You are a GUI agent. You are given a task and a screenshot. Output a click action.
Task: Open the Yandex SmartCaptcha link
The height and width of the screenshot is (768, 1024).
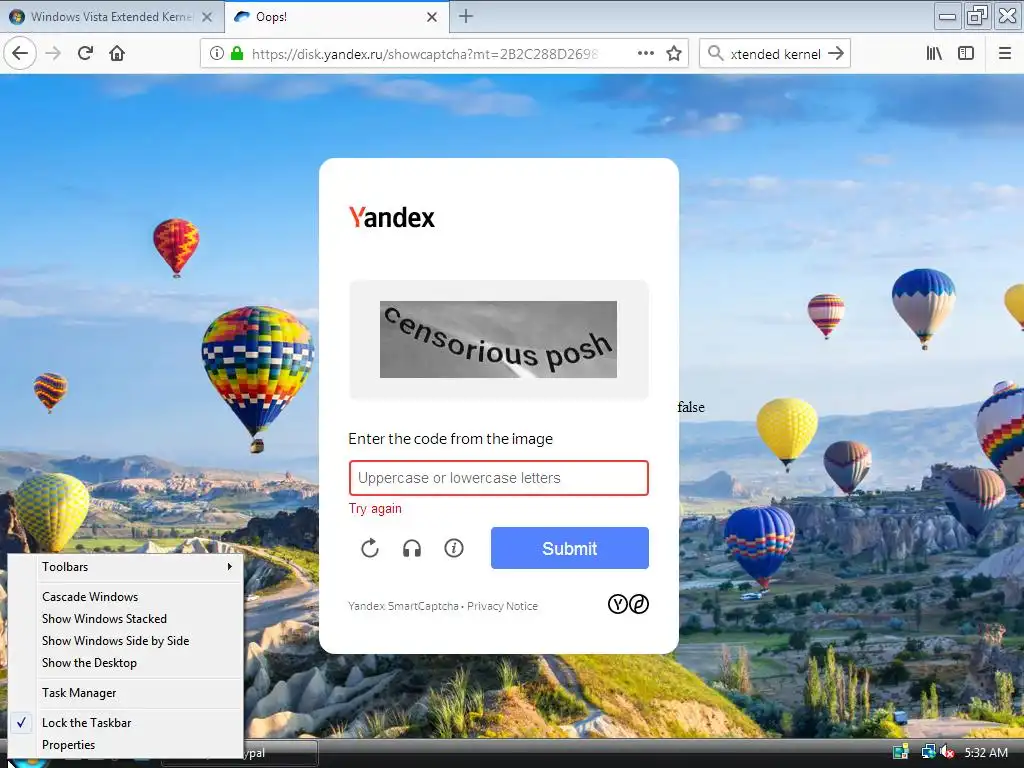[403, 606]
